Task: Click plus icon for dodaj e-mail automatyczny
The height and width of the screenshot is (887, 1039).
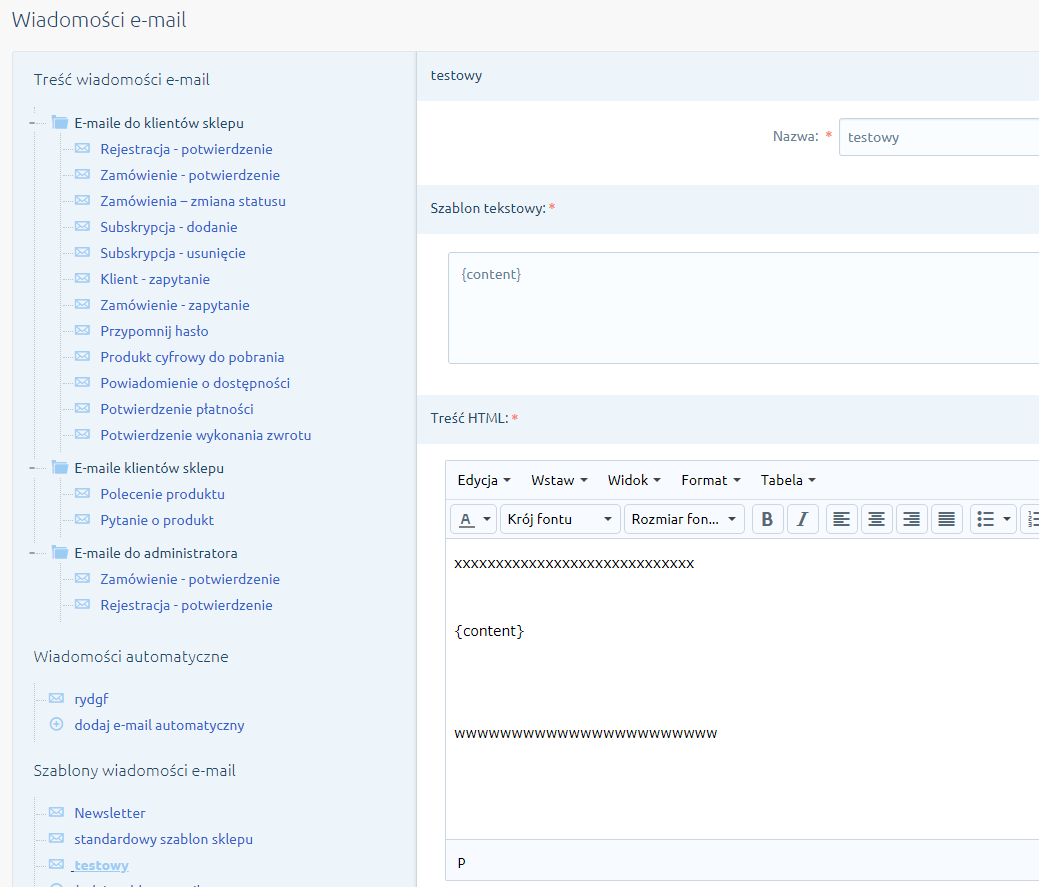Action: click(x=56, y=724)
